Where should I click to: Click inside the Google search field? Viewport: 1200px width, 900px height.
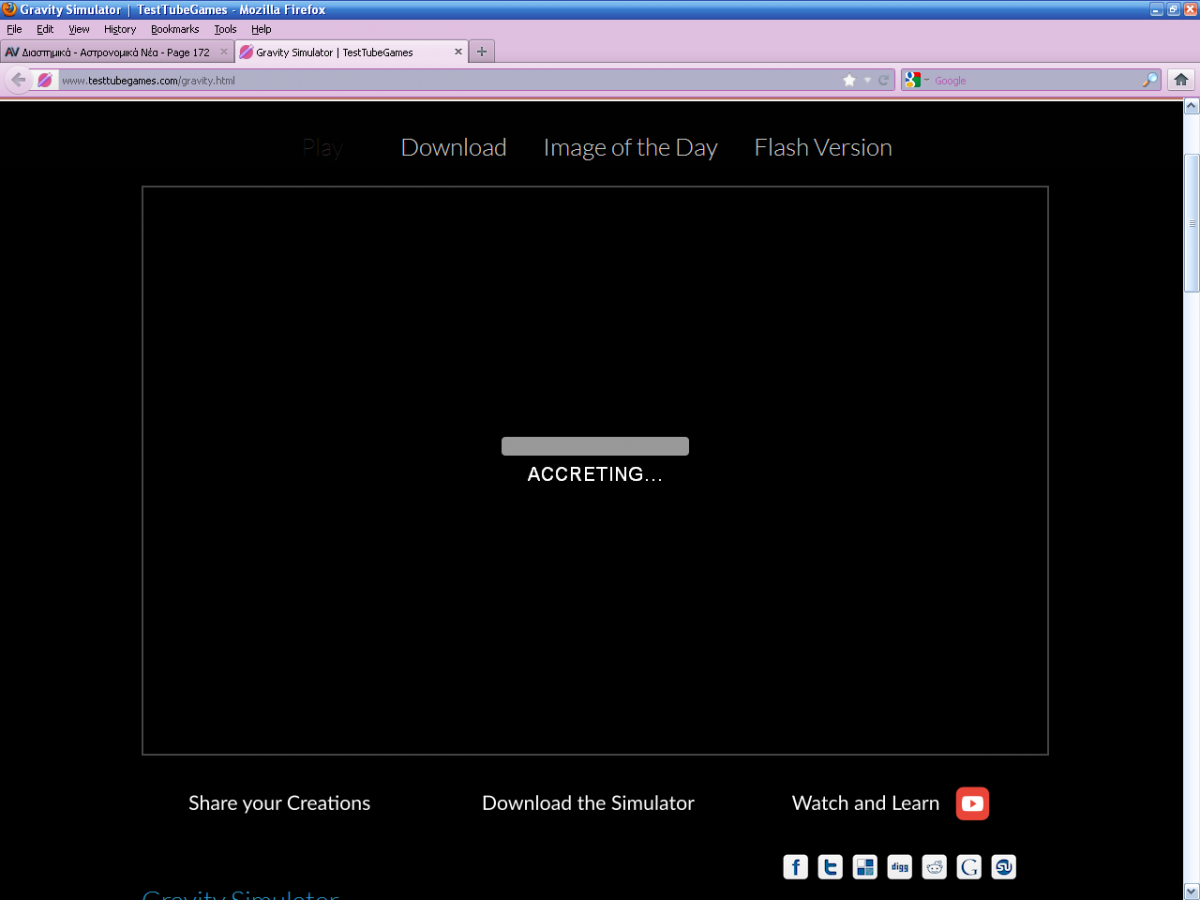(1035, 80)
